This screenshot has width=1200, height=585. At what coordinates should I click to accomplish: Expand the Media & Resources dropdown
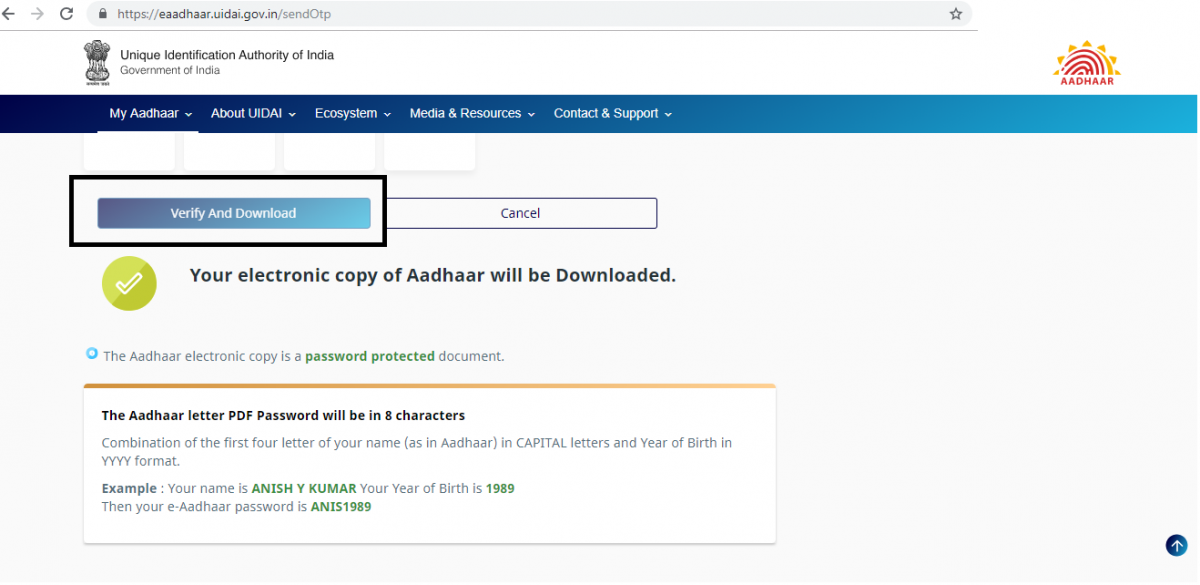click(x=471, y=113)
